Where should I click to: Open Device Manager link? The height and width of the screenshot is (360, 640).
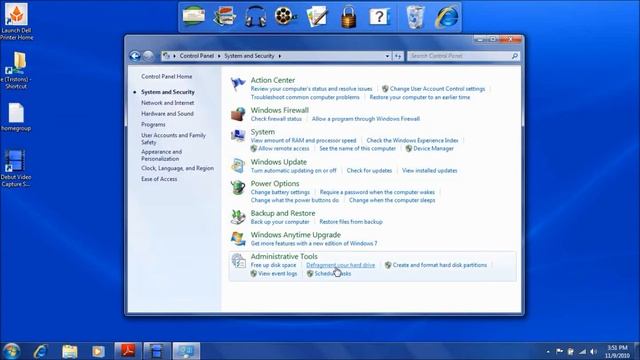[x=433, y=149]
